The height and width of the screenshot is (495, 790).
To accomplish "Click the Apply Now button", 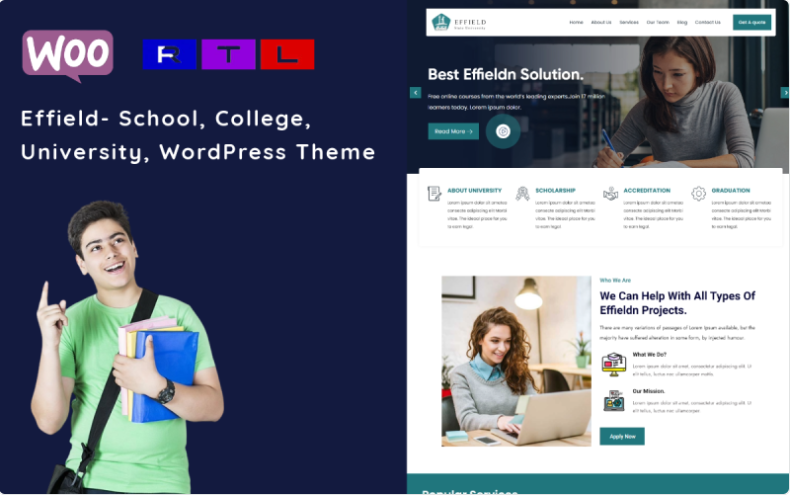I will [622, 437].
